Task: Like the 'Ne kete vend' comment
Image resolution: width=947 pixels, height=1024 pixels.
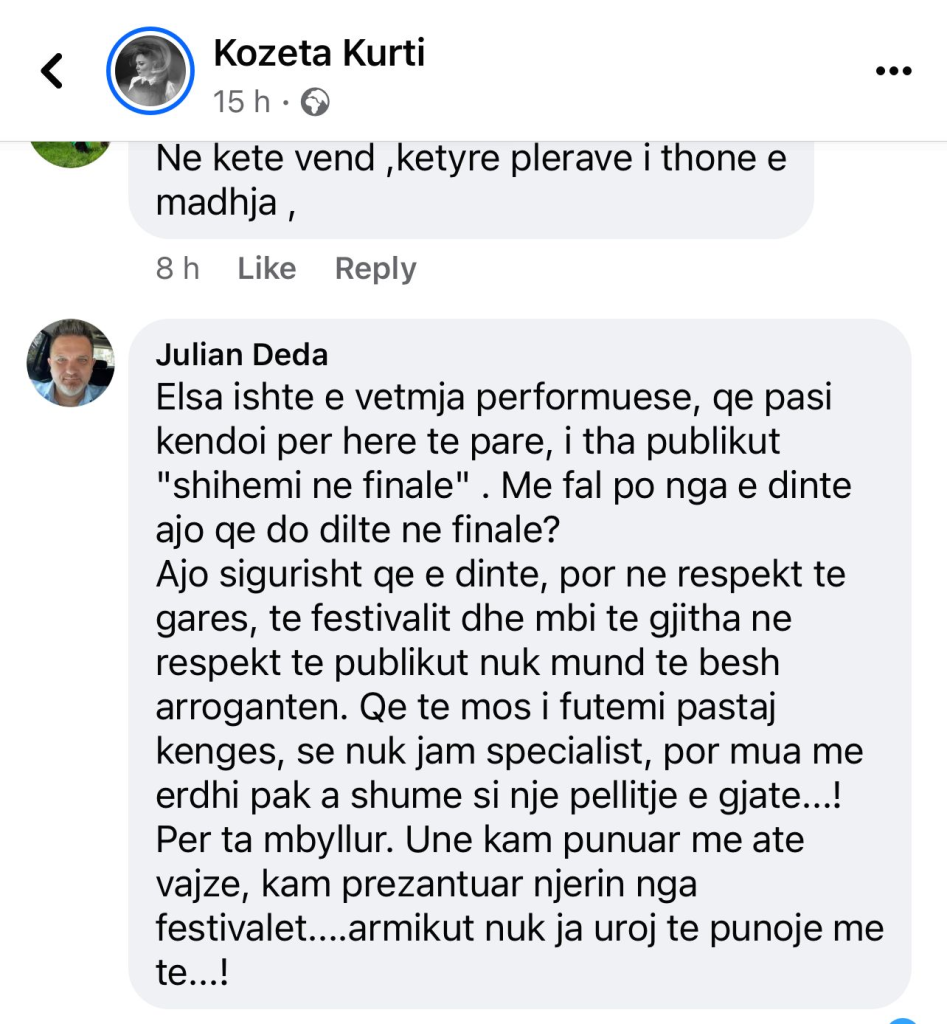Action: tap(266, 269)
